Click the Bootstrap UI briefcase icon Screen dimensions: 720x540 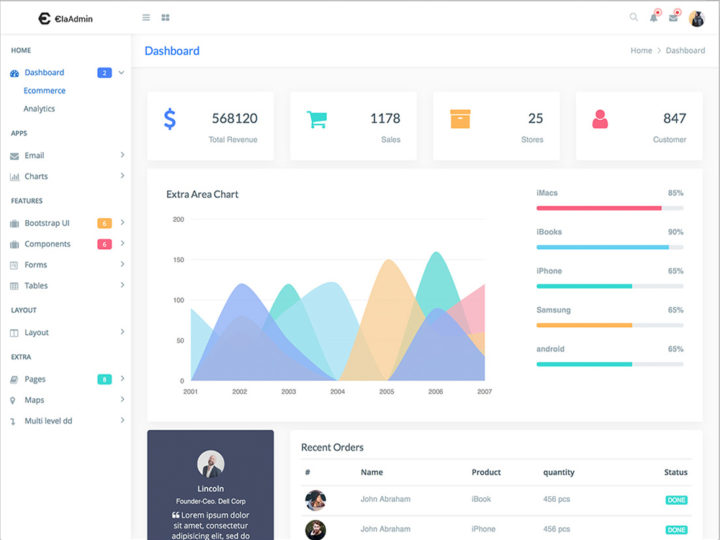point(14,224)
